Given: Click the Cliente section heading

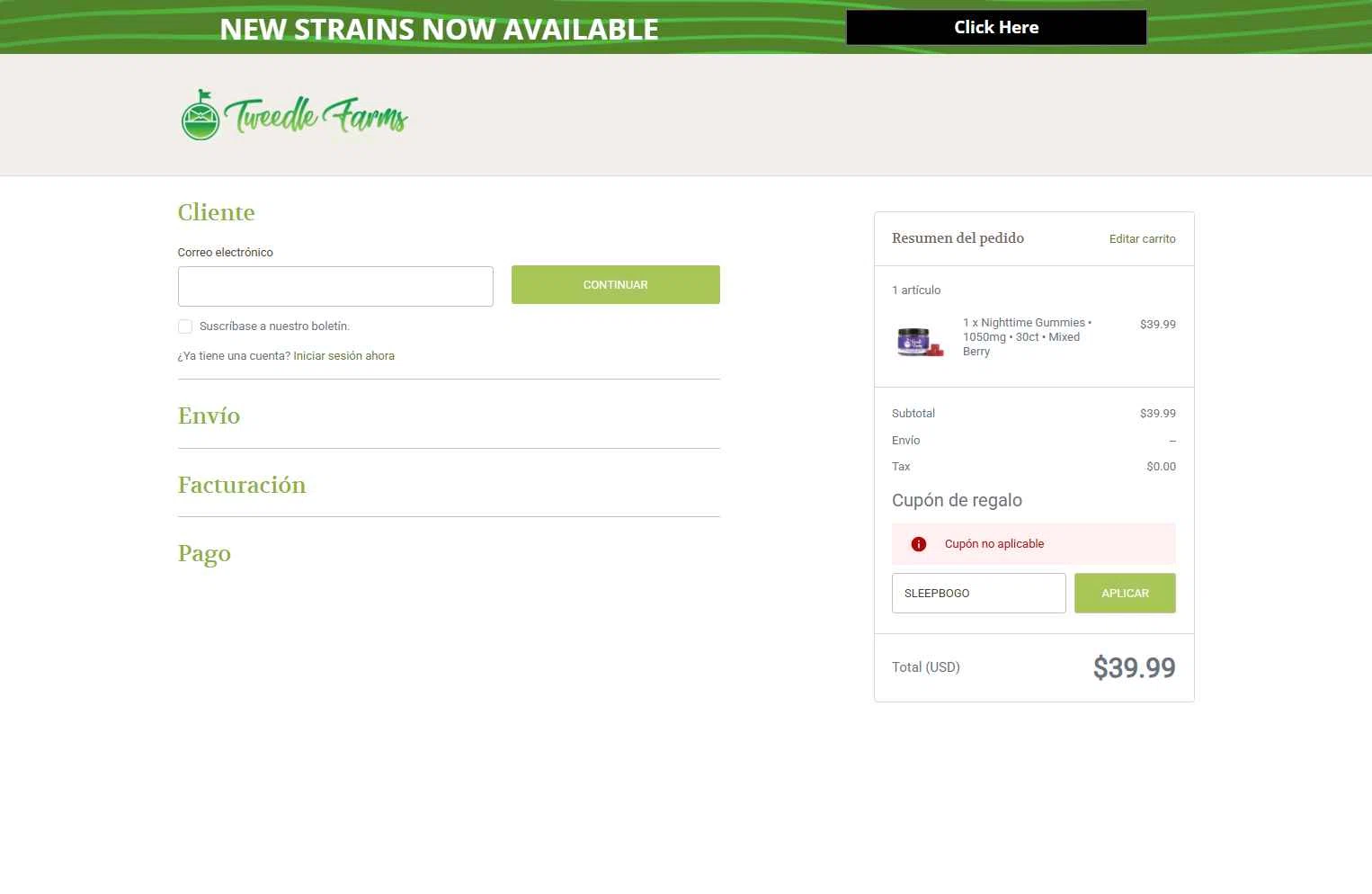Looking at the screenshot, I should click(216, 212).
